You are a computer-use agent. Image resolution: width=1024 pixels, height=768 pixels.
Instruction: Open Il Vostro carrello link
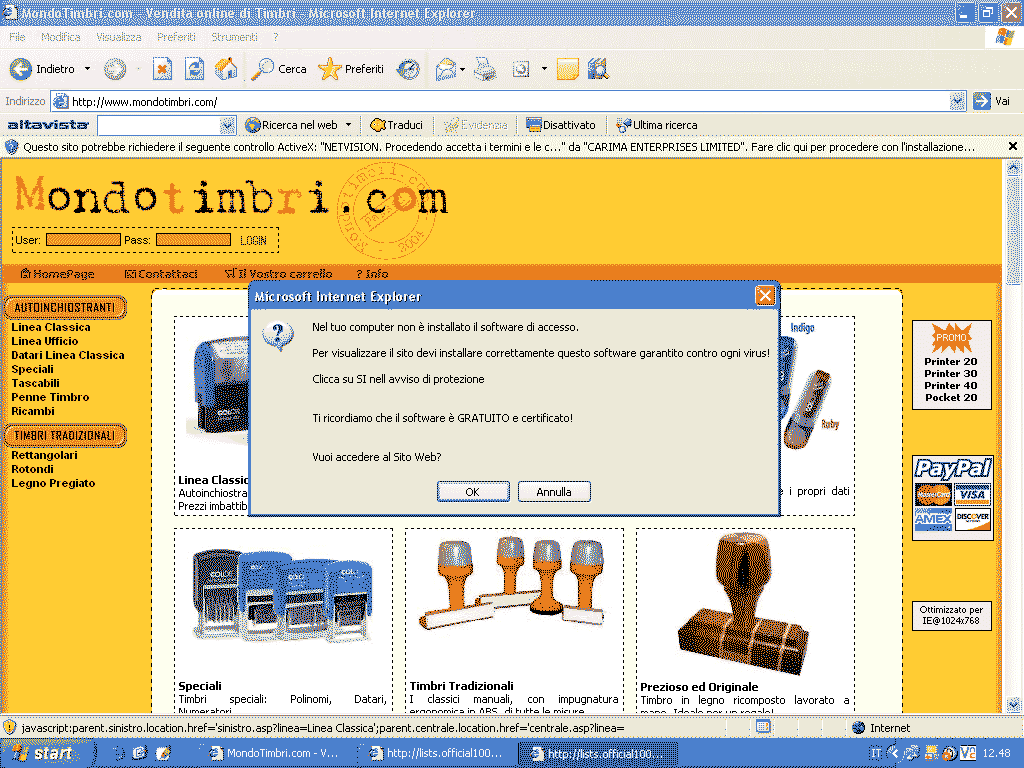pos(278,274)
